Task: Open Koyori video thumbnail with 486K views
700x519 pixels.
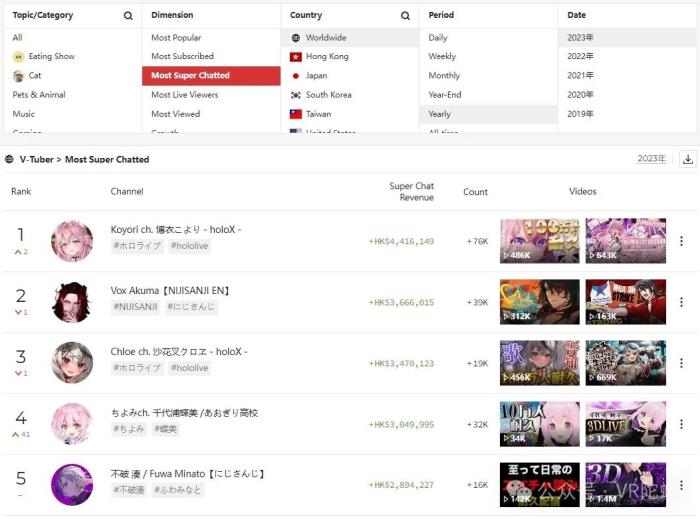Action: pyautogui.click(x=540, y=241)
